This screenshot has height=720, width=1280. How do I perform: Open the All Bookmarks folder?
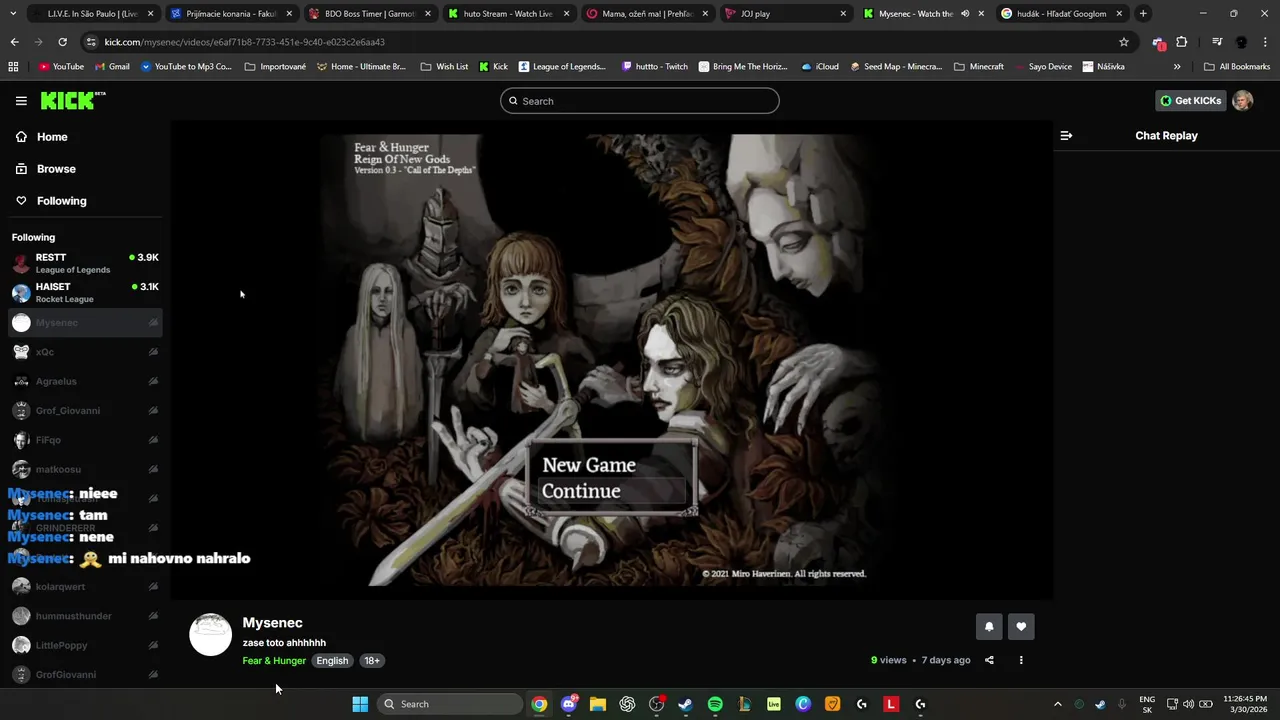coord(1237,67)
